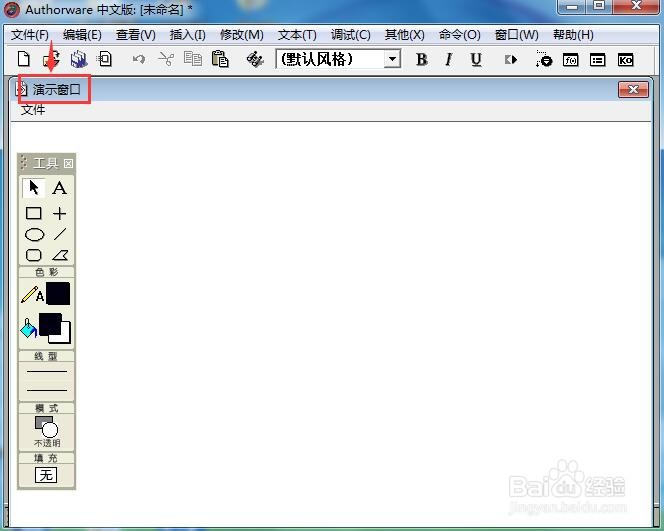The height and width of the screenshot is (531, 664).
Task: Select the ellipse drawing tool
Action: [34, 235]
